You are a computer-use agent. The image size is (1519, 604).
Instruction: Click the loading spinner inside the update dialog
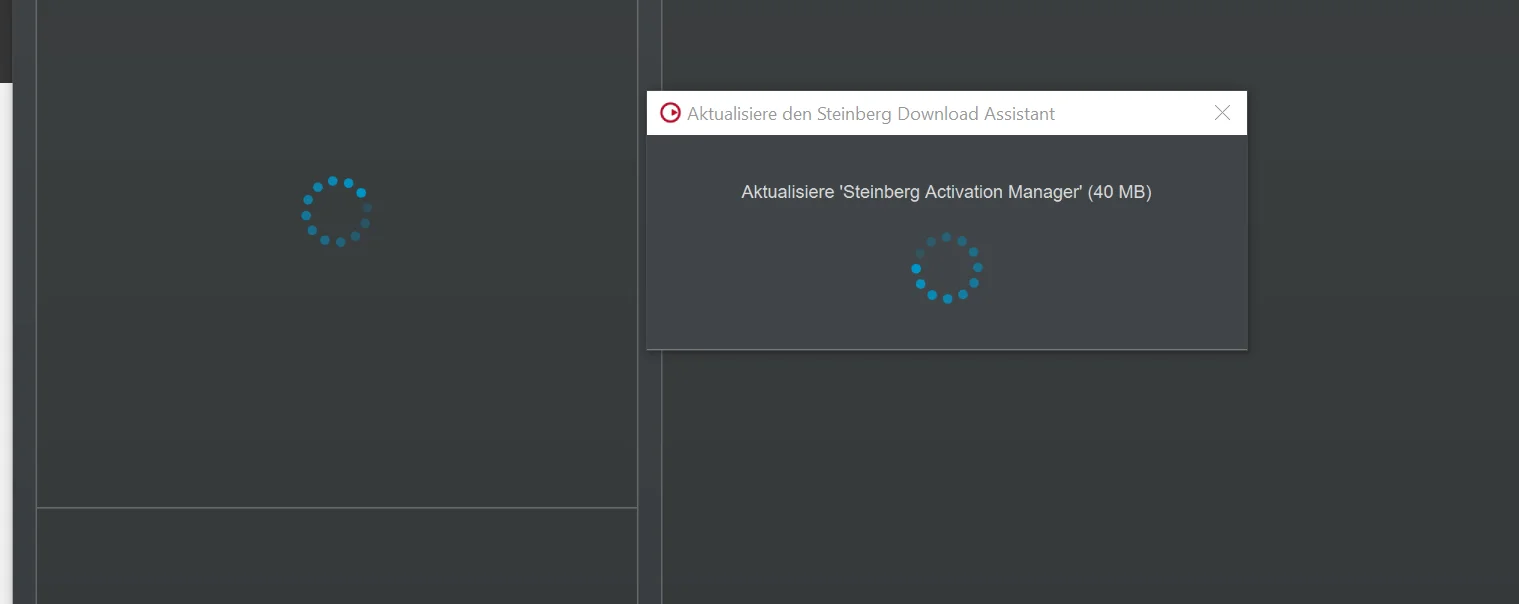[947, 267]
